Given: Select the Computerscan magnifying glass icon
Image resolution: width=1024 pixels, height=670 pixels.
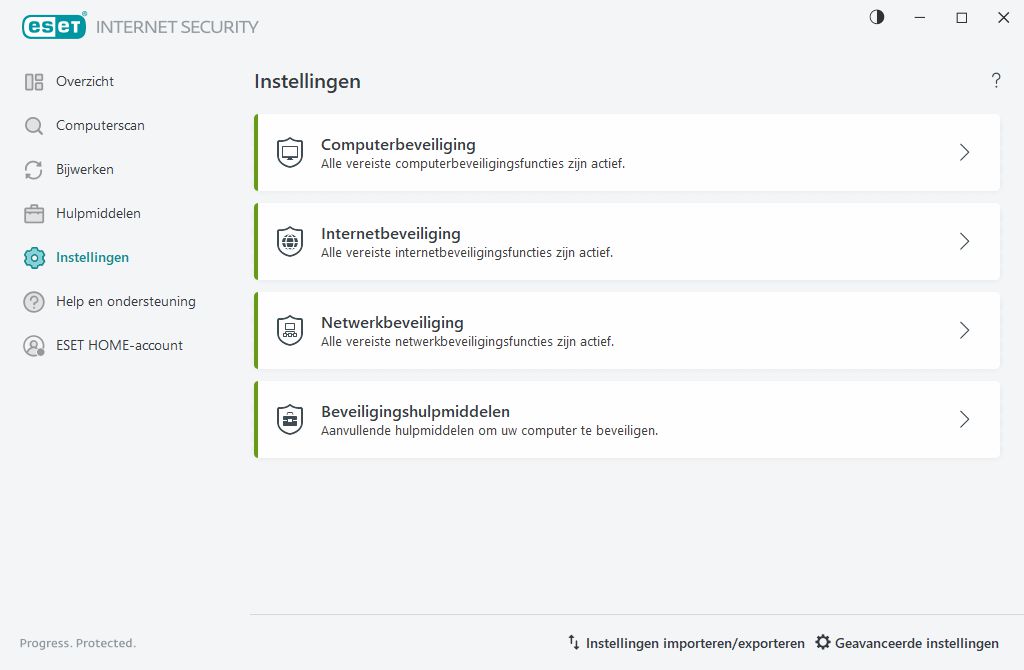Looking at the screenshot, I should pyautogui.click(x=31, y=125).
